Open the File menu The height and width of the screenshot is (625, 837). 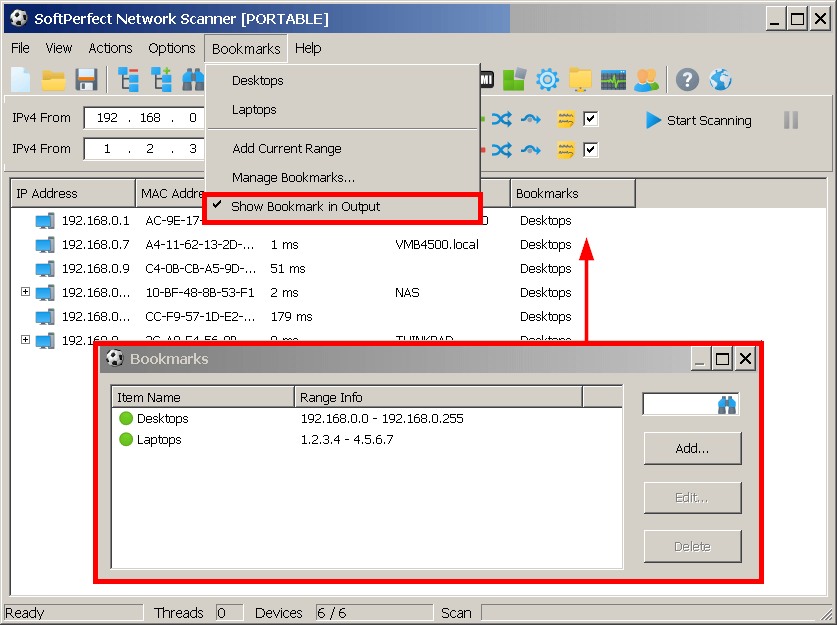coord(20,48)
